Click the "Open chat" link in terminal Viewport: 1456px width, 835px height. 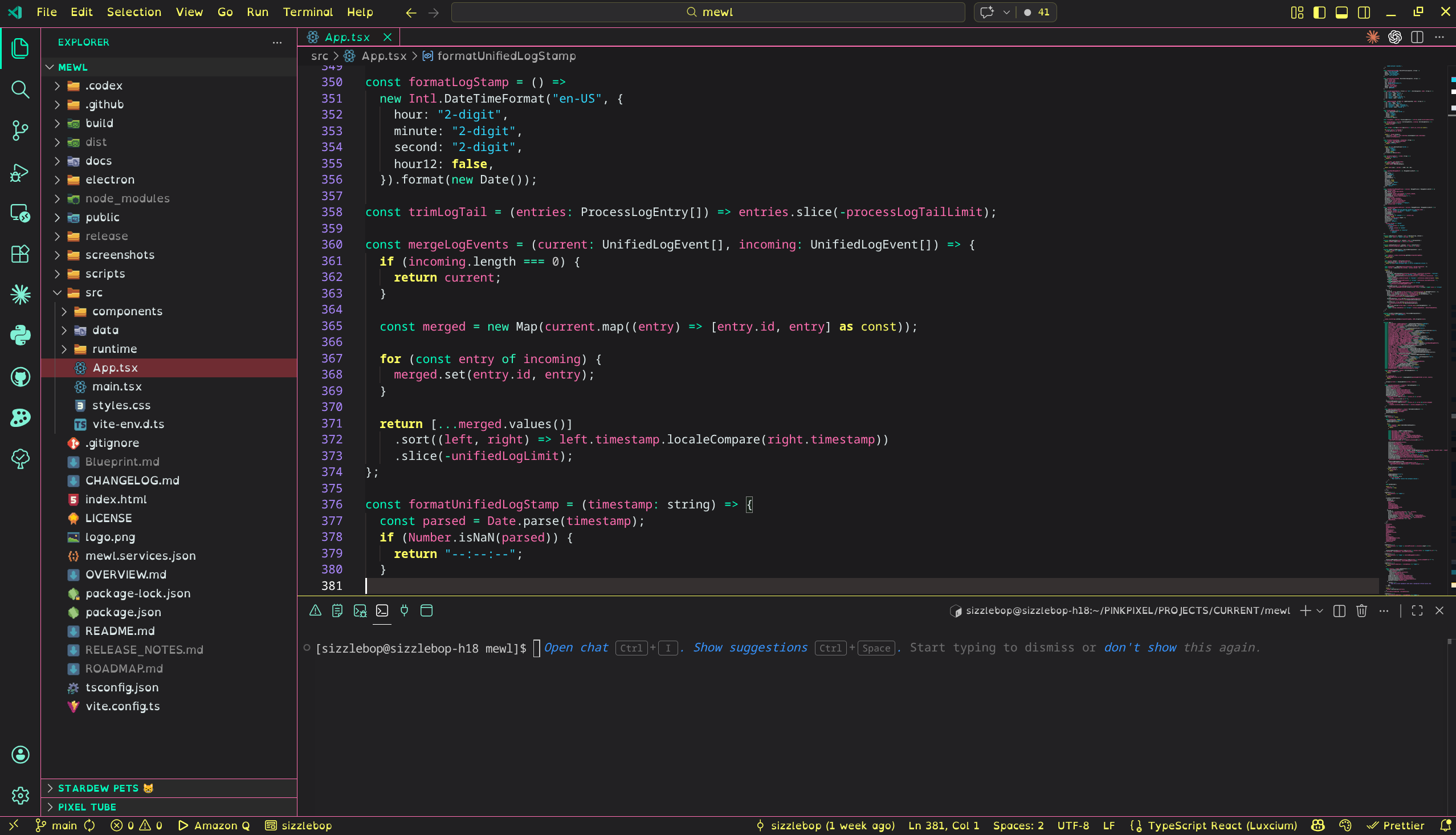point(576,647)
